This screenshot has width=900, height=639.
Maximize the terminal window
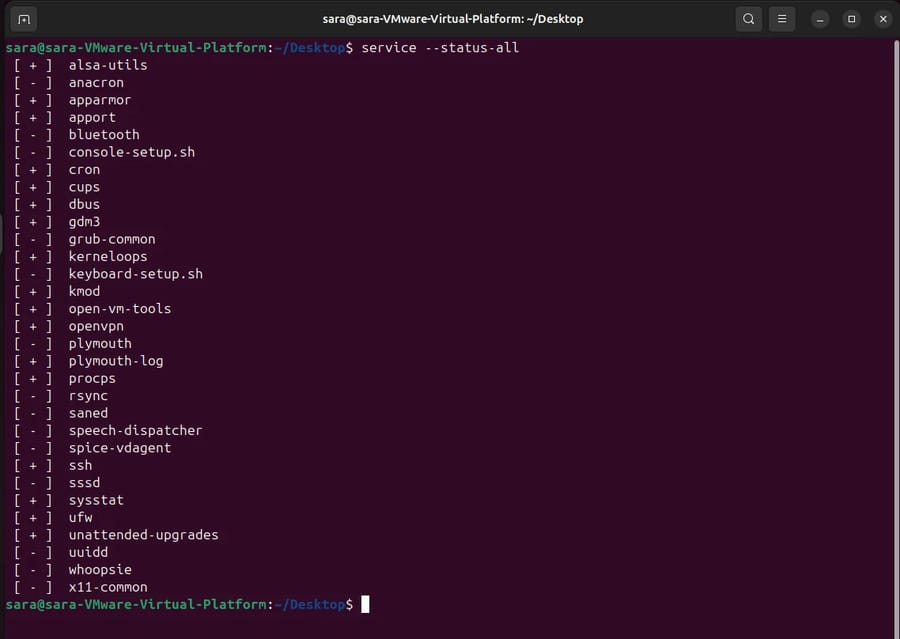point(851,20)
